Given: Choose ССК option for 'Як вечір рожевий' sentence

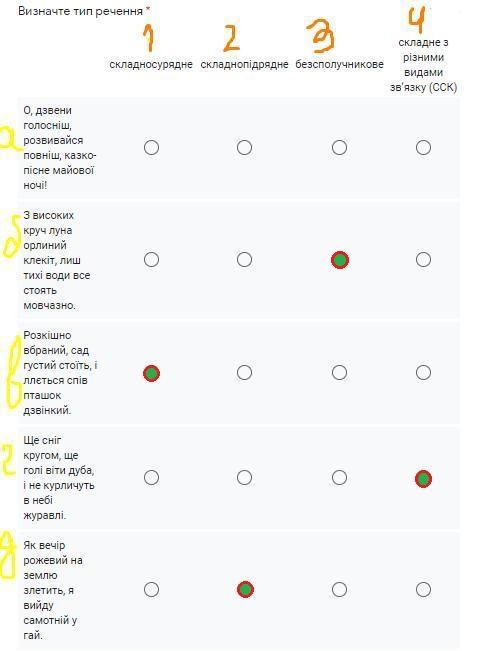Looking at the screenshot, I should click(423, 589).
